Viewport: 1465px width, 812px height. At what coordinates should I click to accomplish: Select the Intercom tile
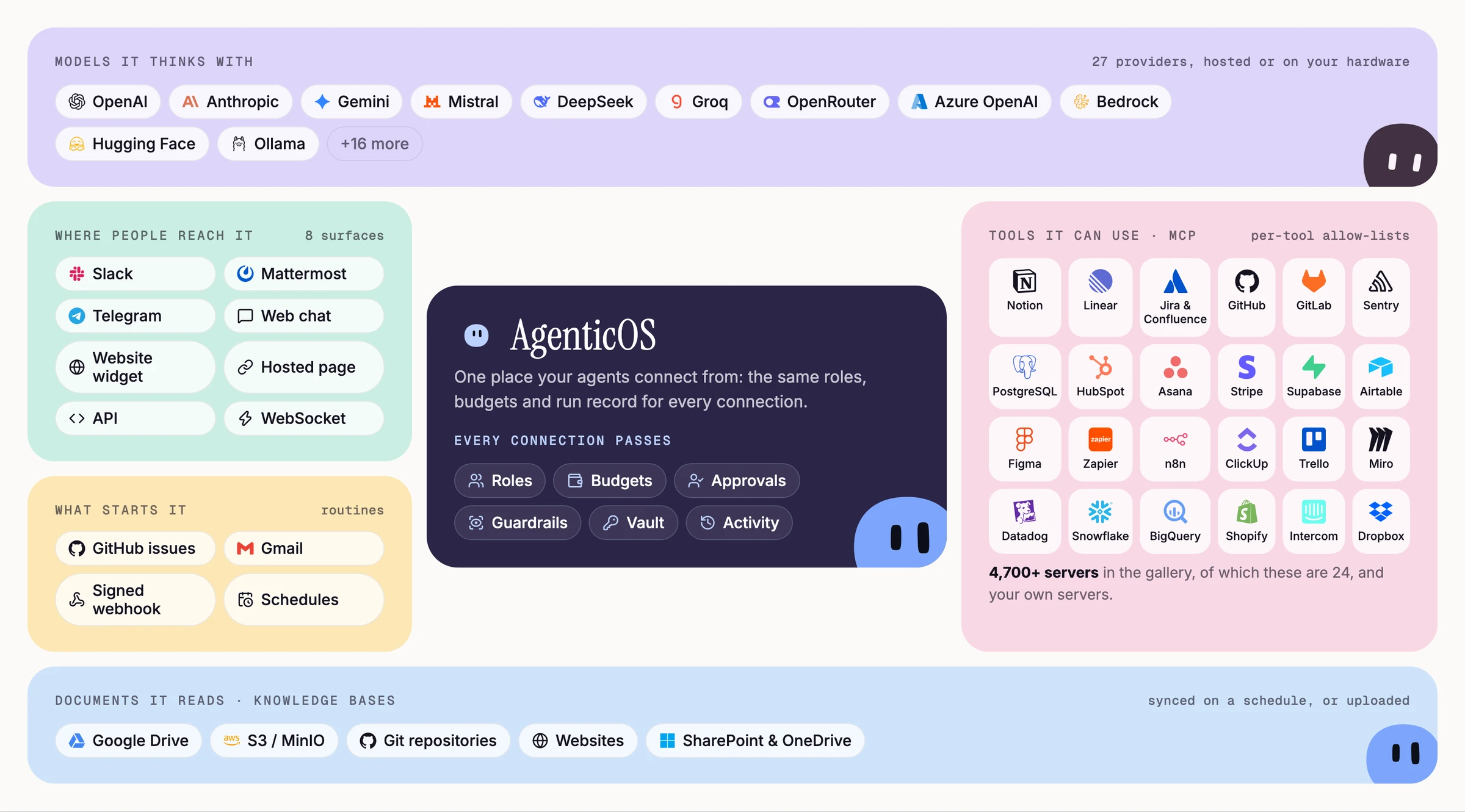point(1314,522)
